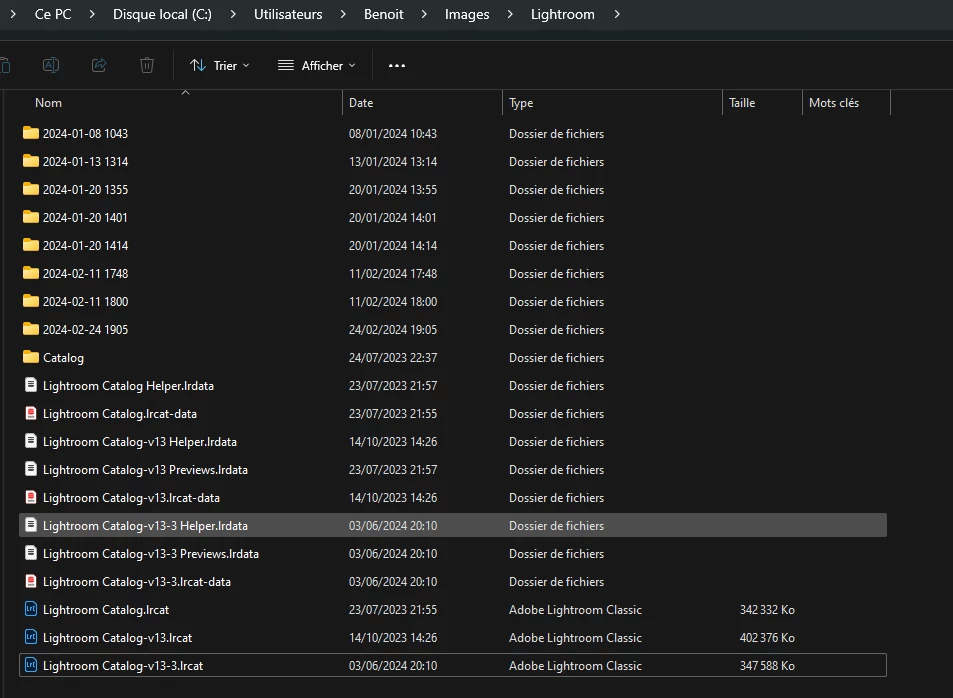The width and height of the screenshot is (953, 698).
Task: Click date 08/01/2024 10:43
Action: (393, 133)
